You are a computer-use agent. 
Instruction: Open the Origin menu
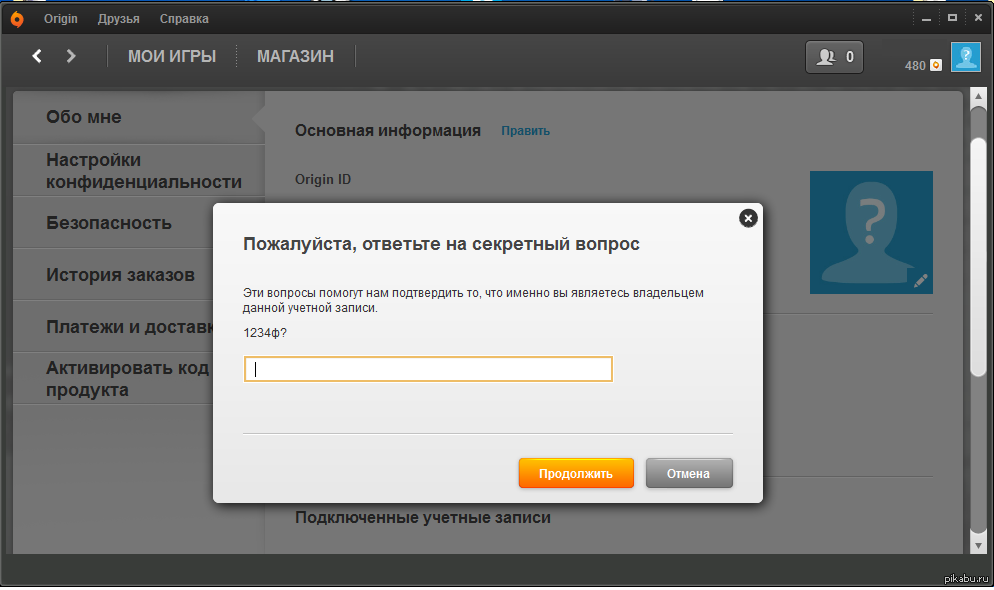point(61,19)
